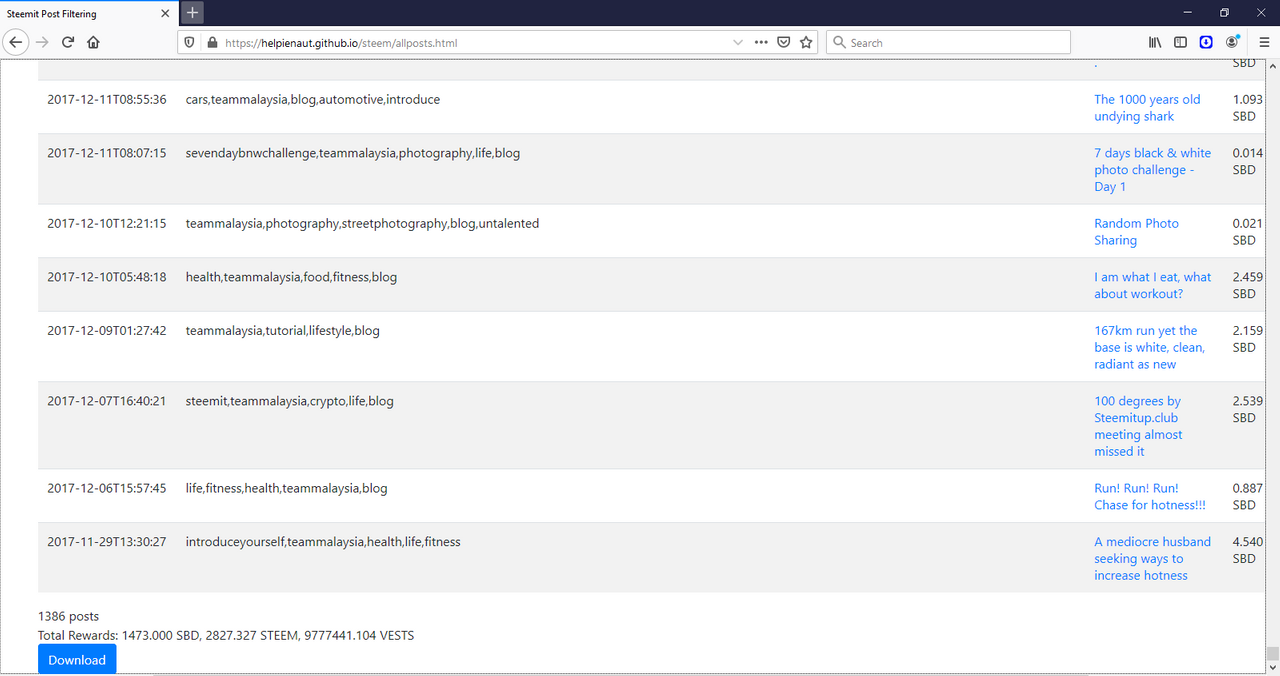Click tags 'teammalaysia,tutorial,lifestyle,blog'
The width and height of the screenshot is (1280, 676).
283,331
